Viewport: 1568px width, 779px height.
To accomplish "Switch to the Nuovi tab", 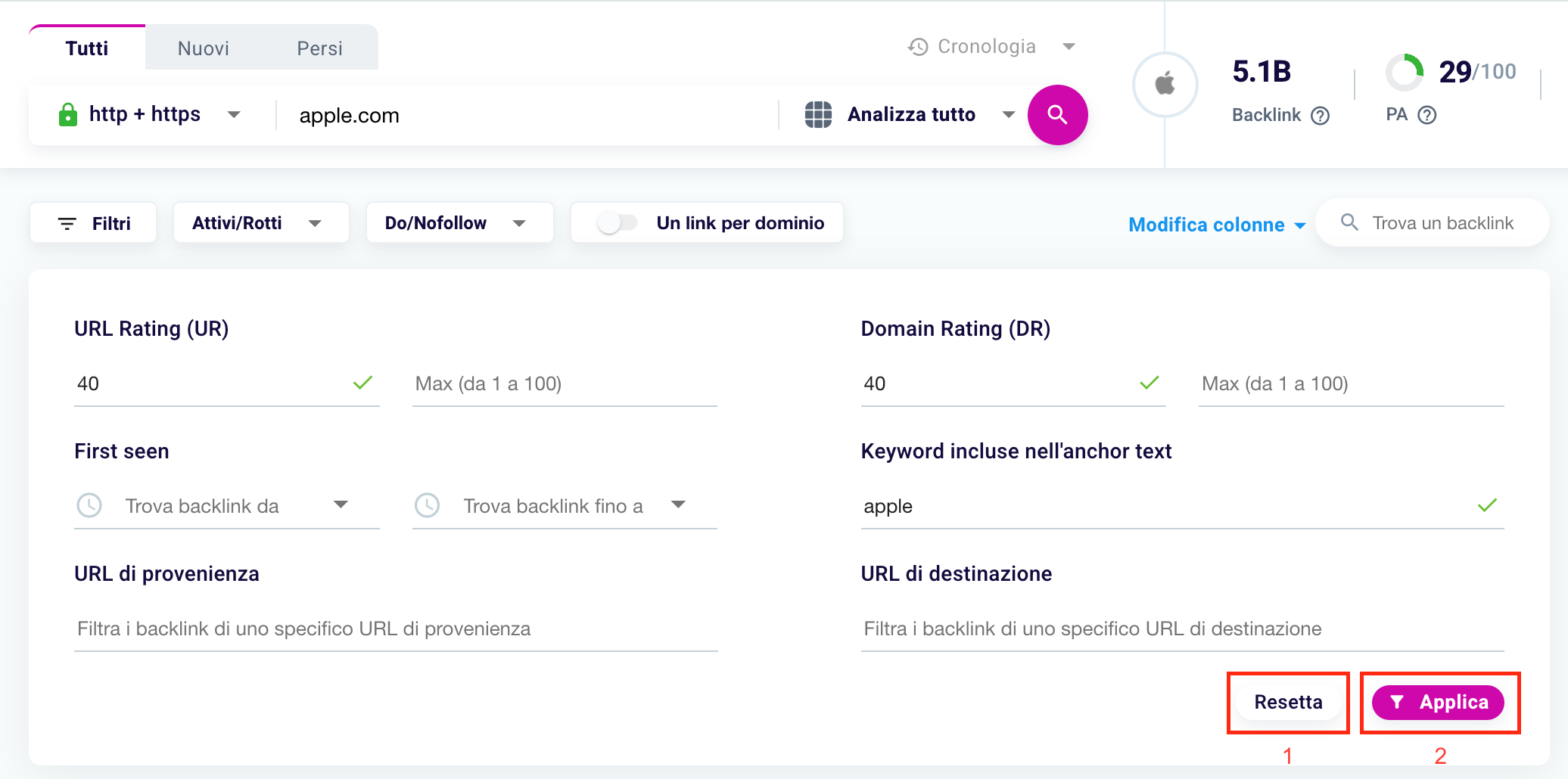I will pyautogui.click(x=204, y=48).
